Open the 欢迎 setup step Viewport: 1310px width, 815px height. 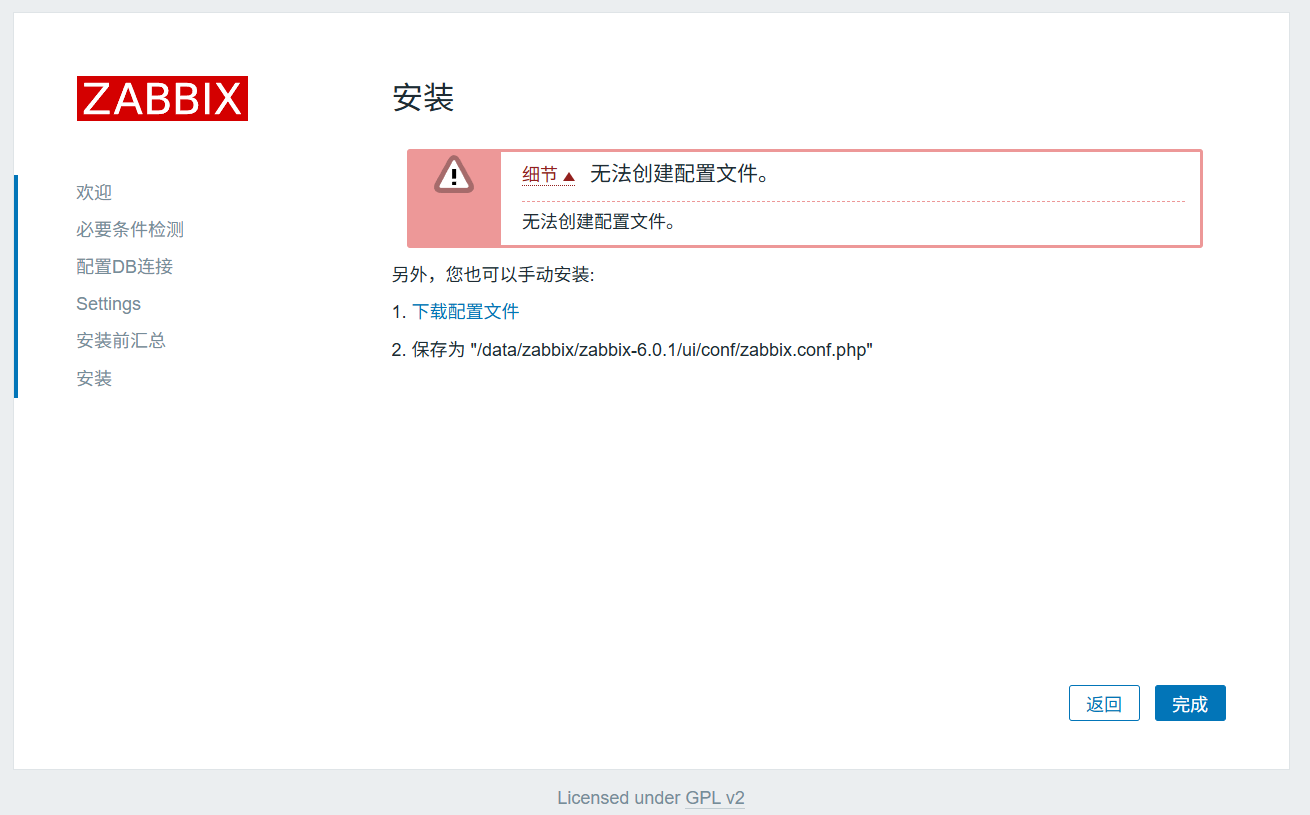(x=94, y=192)
